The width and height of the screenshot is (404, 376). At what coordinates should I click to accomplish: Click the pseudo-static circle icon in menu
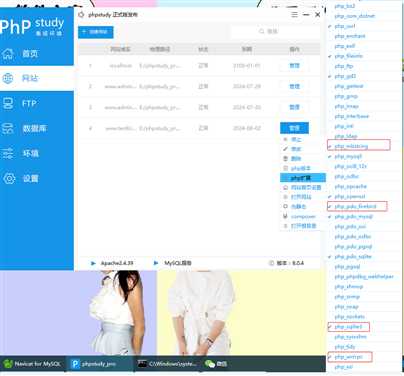(x=285, y=207)
